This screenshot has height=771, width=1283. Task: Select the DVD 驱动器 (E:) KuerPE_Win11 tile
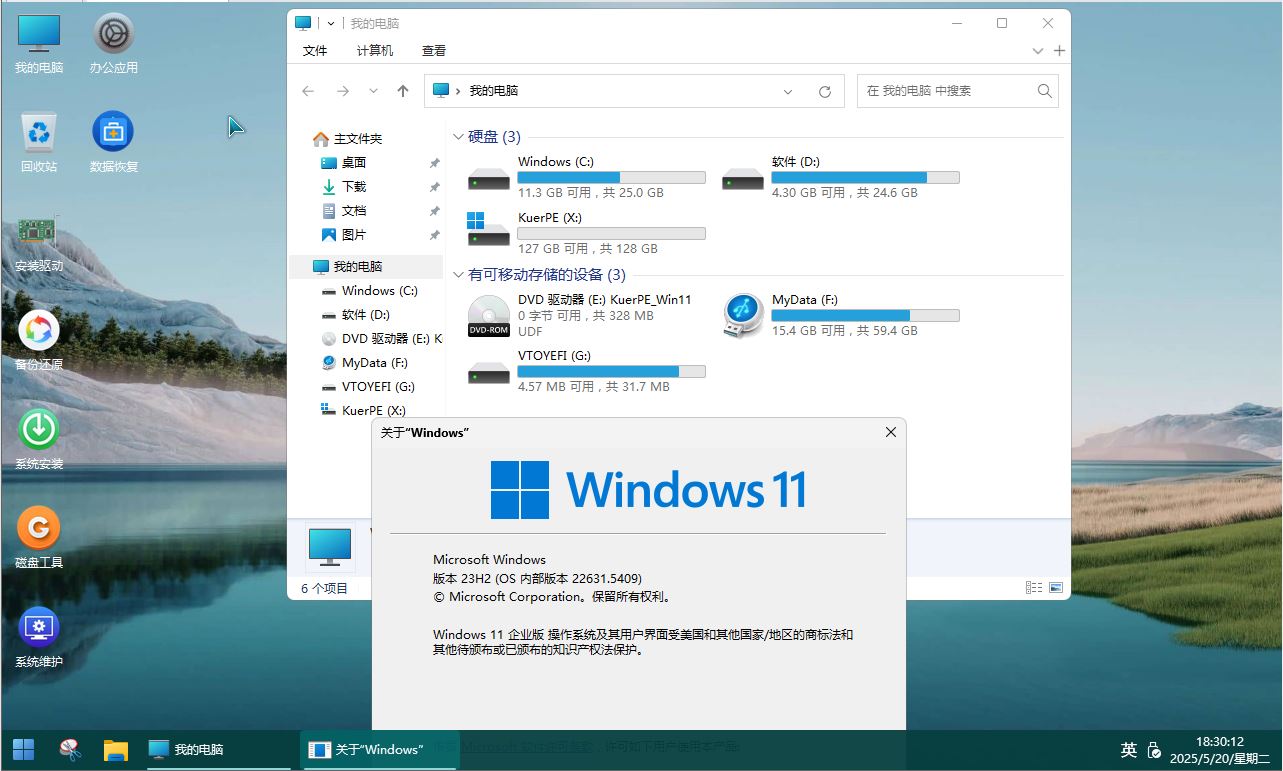click(587, 315)
